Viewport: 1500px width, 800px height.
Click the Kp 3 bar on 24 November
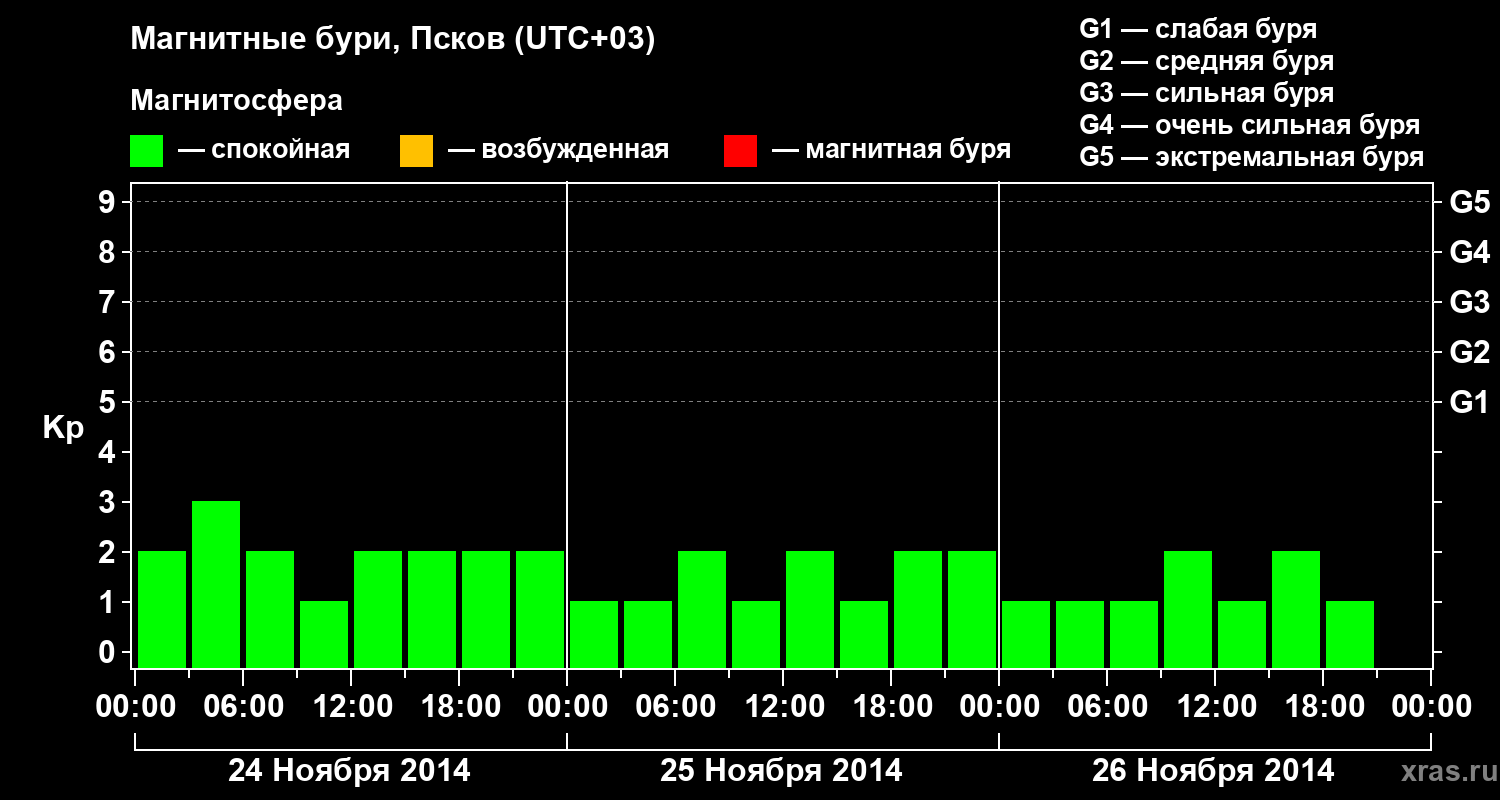(x=216, y=584)
